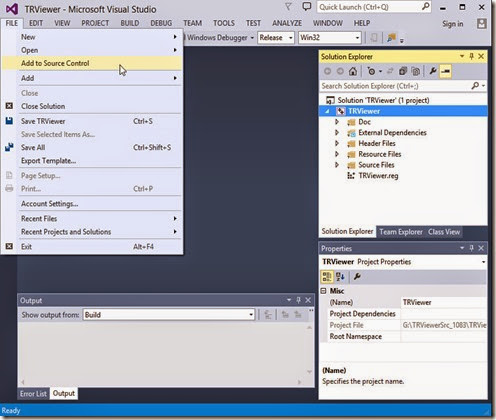Click the Output toolbar wrap lines icon
The image size is (496, 420).
point(268,314)
